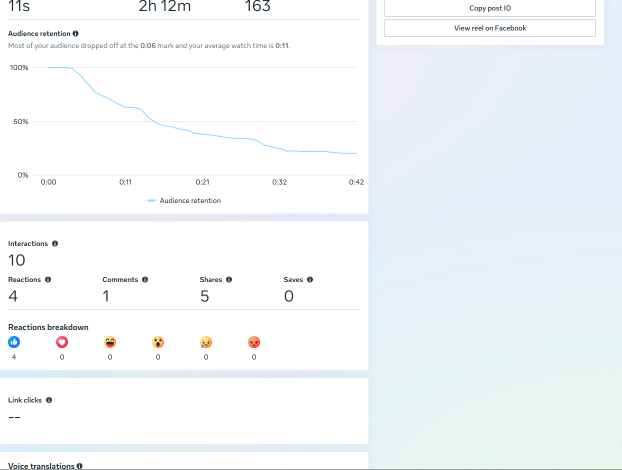Click the 163 value at top
Image resolution: width=622 pixels, height=470 pixels.
(x=258, y=6)
